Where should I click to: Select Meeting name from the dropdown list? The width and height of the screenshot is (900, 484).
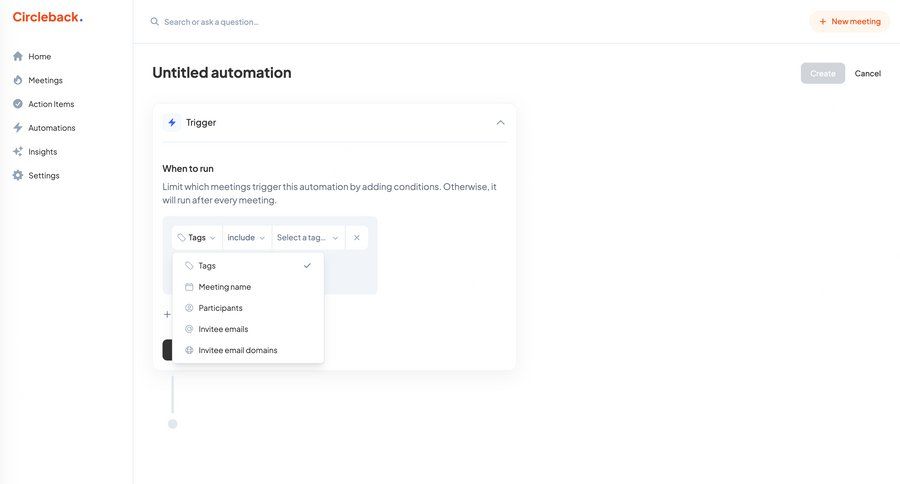point(225,287)
